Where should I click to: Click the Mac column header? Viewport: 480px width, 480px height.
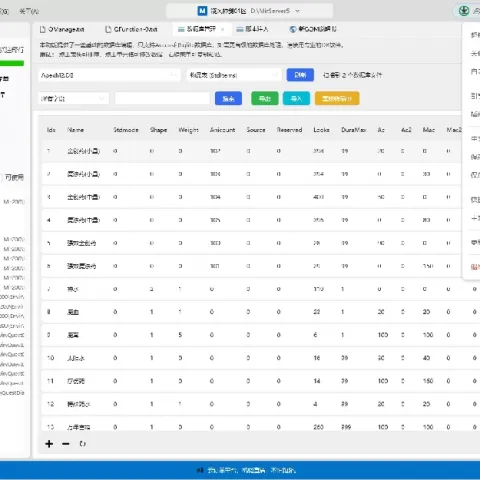tap(429, 130)
